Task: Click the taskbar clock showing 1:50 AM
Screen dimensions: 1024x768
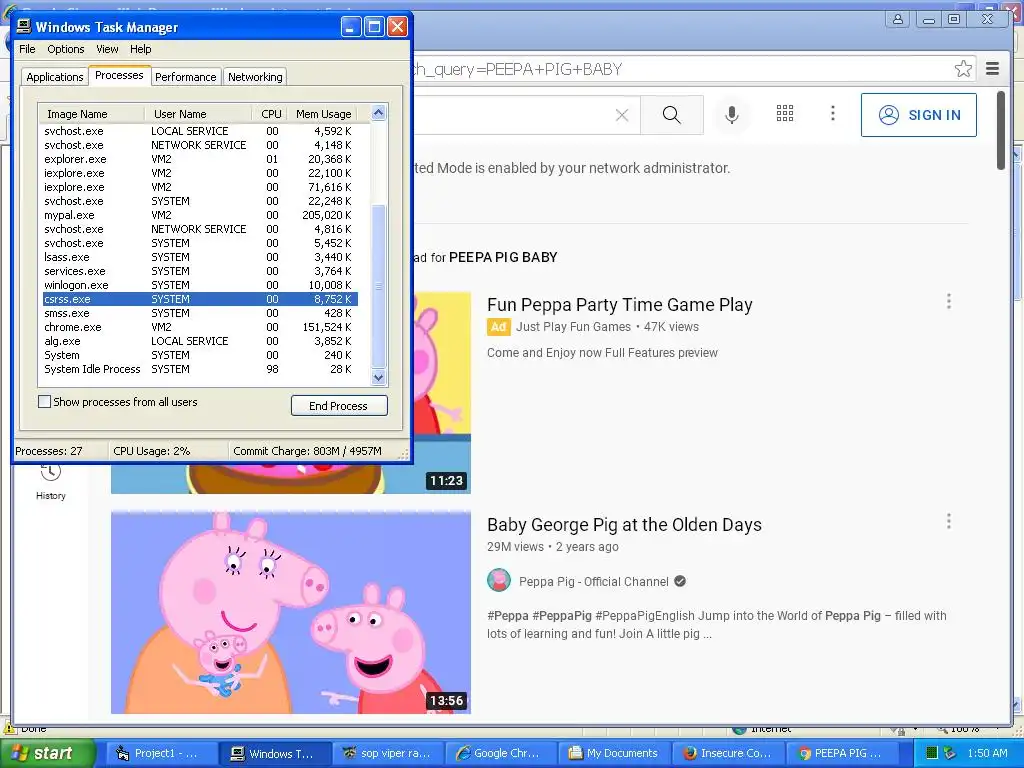Action: pos(987,753)
